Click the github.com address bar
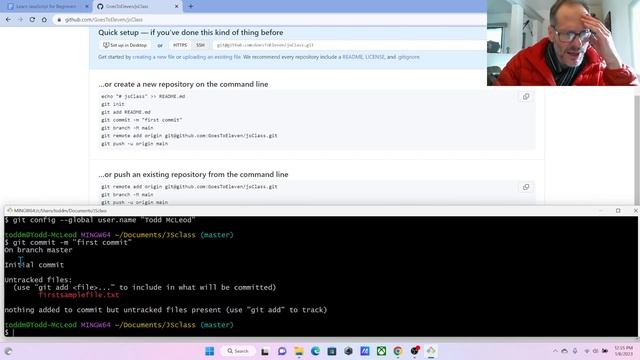Viewport: 640px width, 360px height. click(269, 20)
